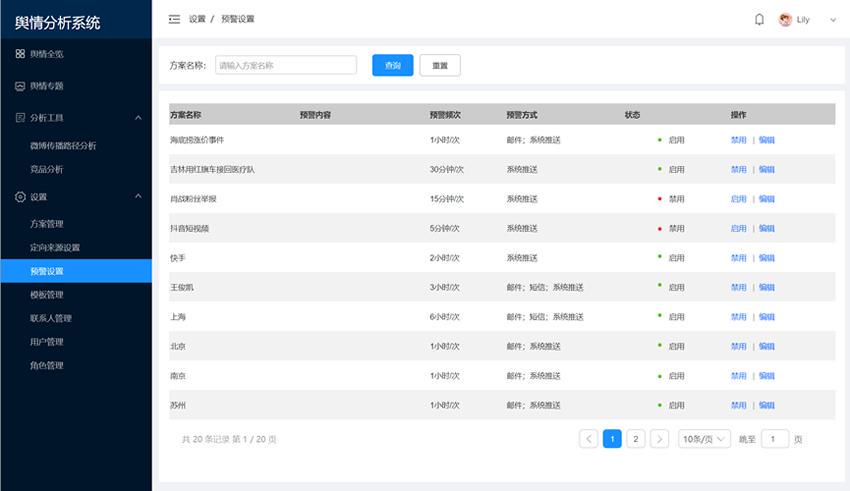Disable the 快手 alert scheme

[738, 258]
